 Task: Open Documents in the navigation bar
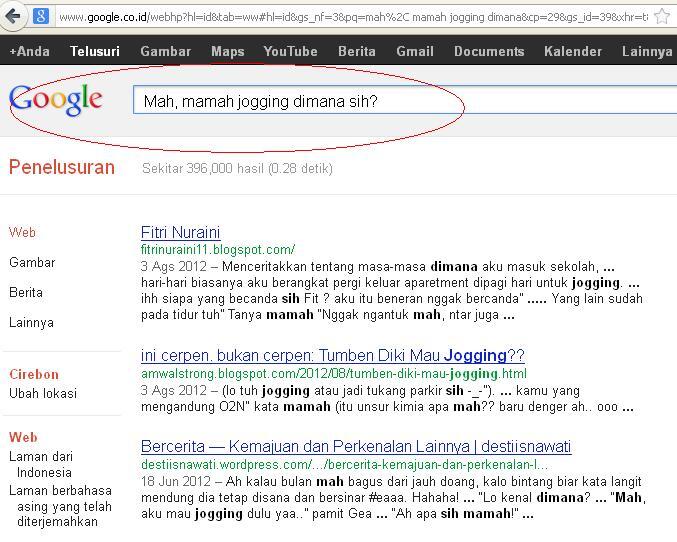[489, 51]
